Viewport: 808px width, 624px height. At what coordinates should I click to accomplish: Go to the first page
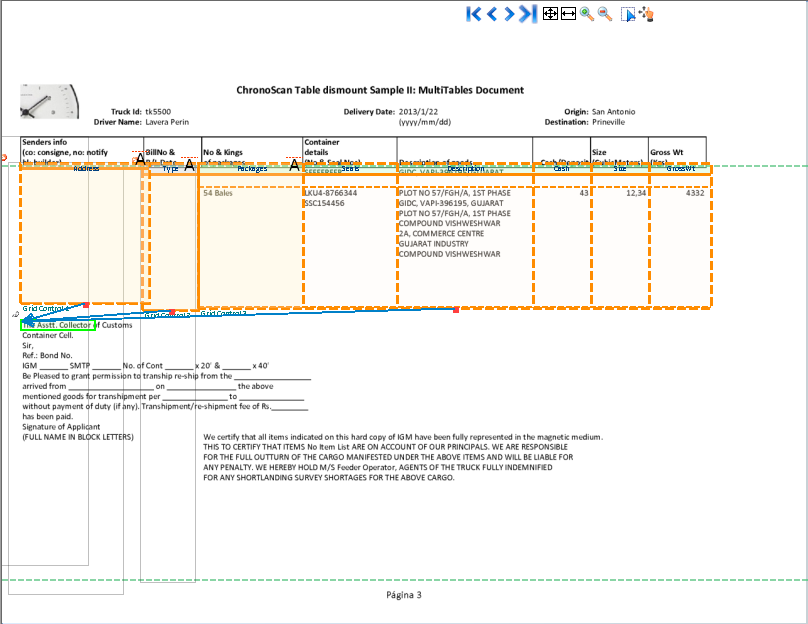(x=473, y=14)
